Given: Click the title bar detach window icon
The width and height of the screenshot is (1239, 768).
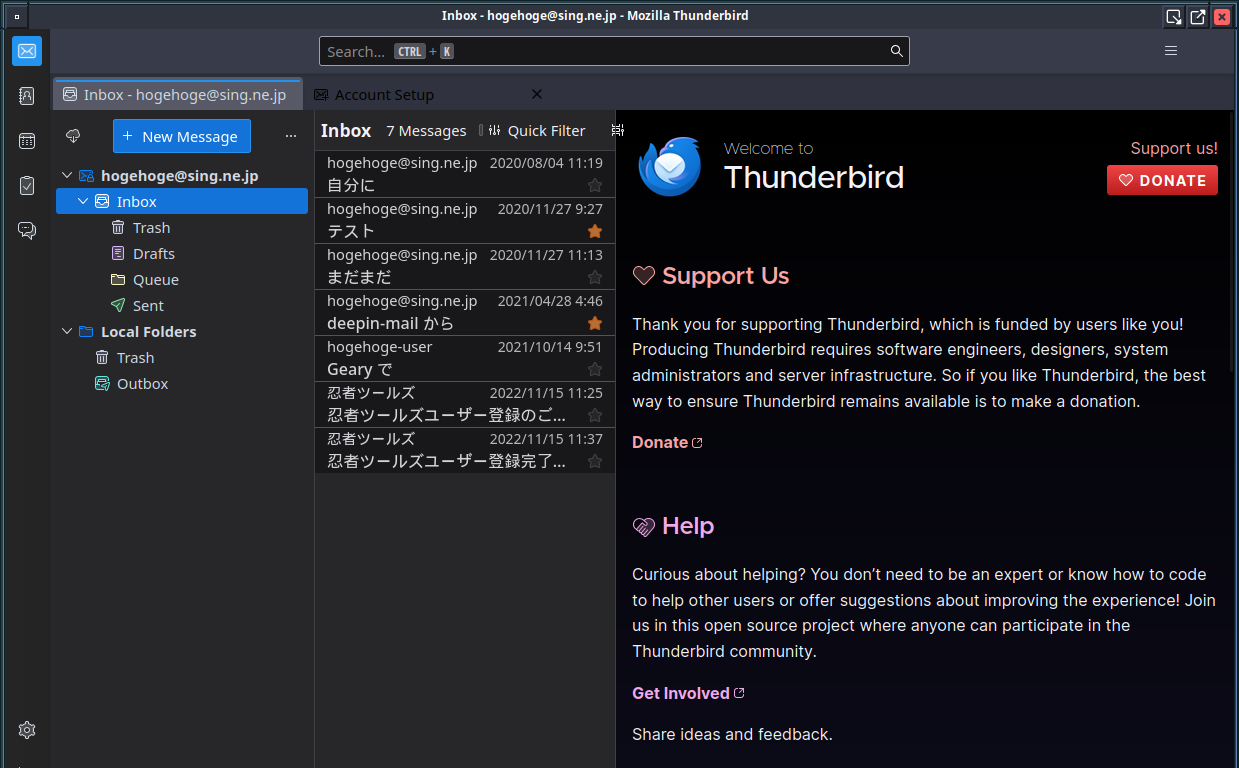Looking at the screenshot, I should click(1198, 16).
